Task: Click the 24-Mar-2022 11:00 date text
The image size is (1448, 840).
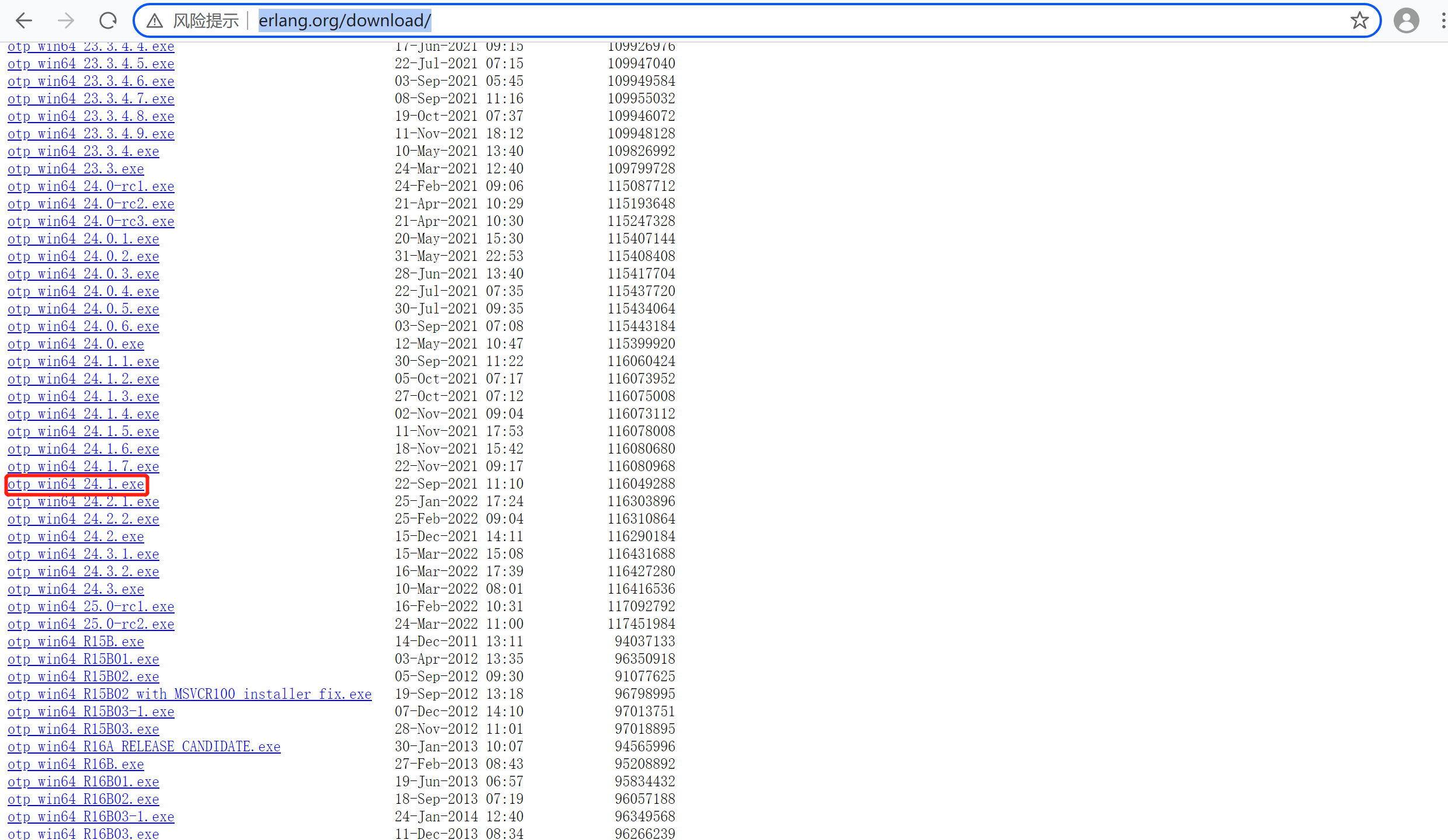Action: coord(459,624)
